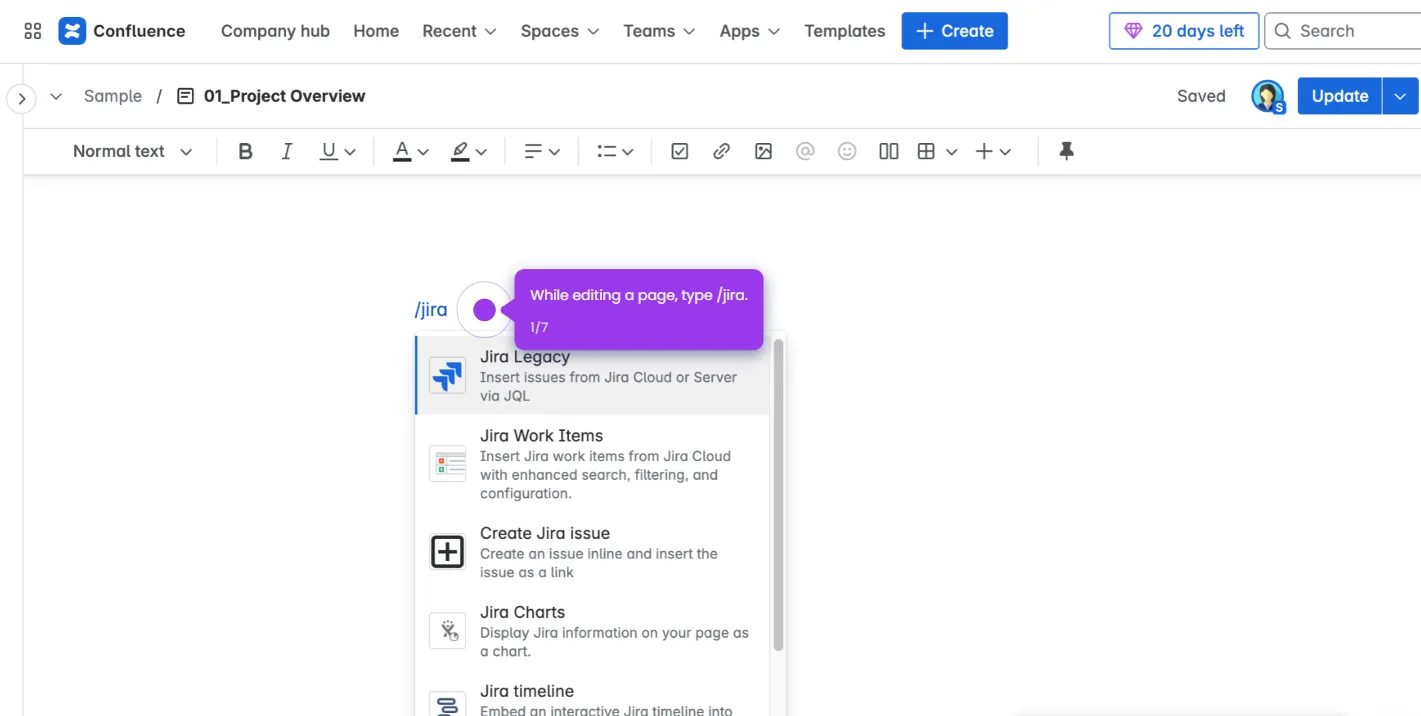Image resolution: width=1421 pixels, height=716 pixels.
Task: Click the popup list scrollbar
Action: [778, 495]
